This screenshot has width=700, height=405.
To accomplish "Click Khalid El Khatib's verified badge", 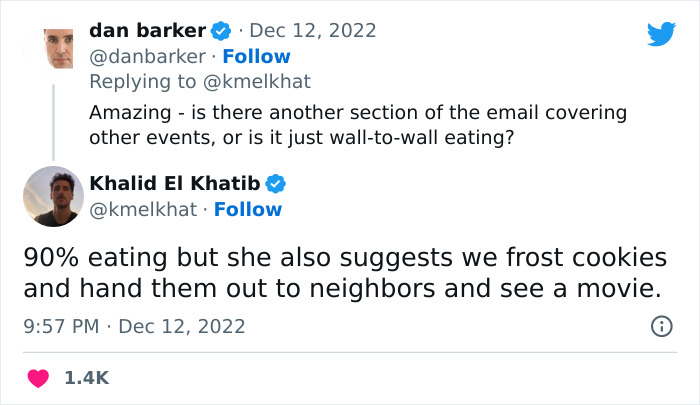I will (276, 183).
